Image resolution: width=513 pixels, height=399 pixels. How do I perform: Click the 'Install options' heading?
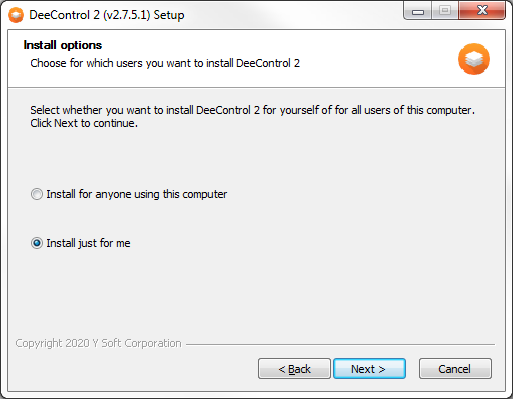[63, 45]
